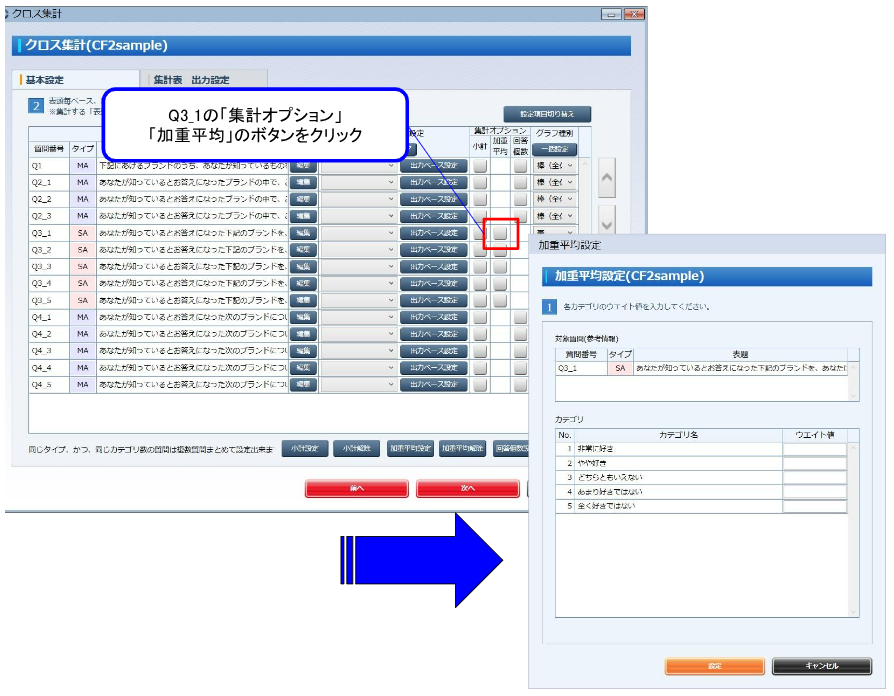
Task: Open the graph type dropdown for Q1
Action: [x=556, y=165]
